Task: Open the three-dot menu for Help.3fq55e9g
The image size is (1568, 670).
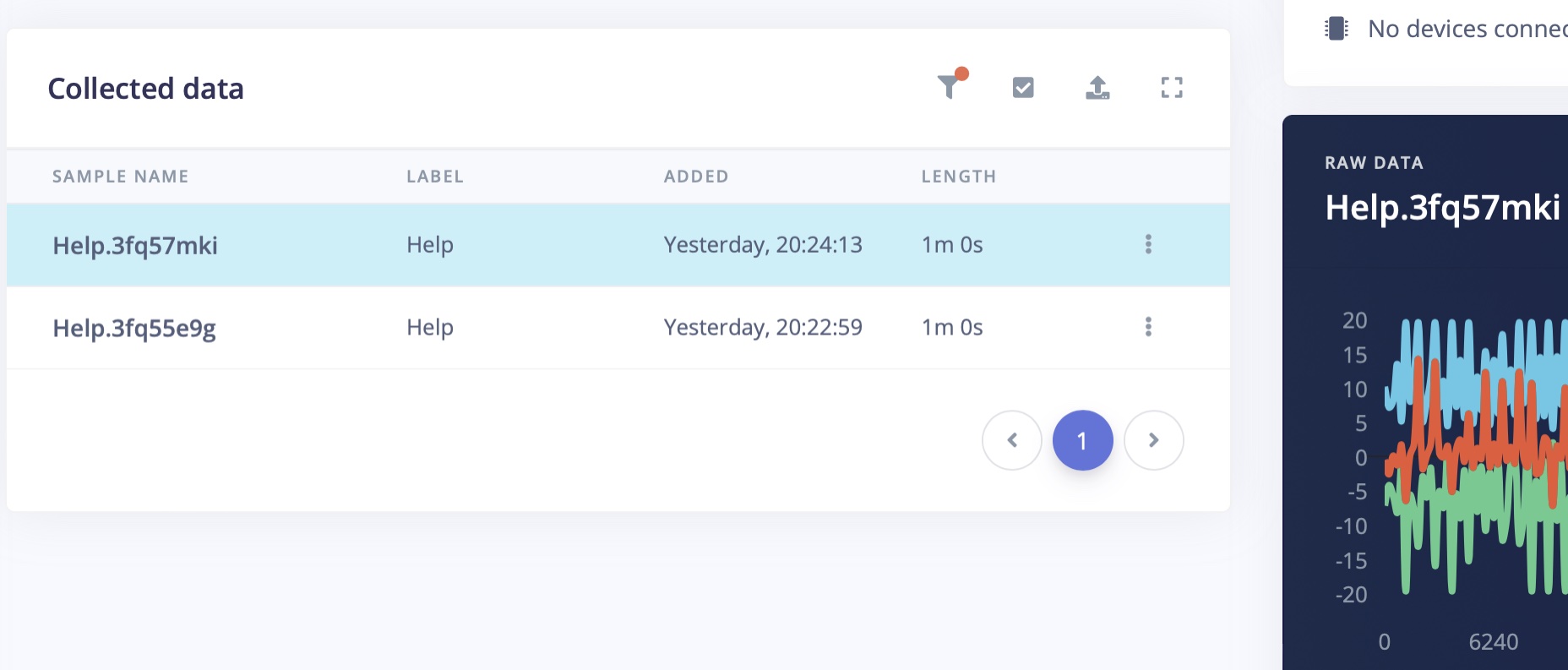Action: pos(1148,327)
